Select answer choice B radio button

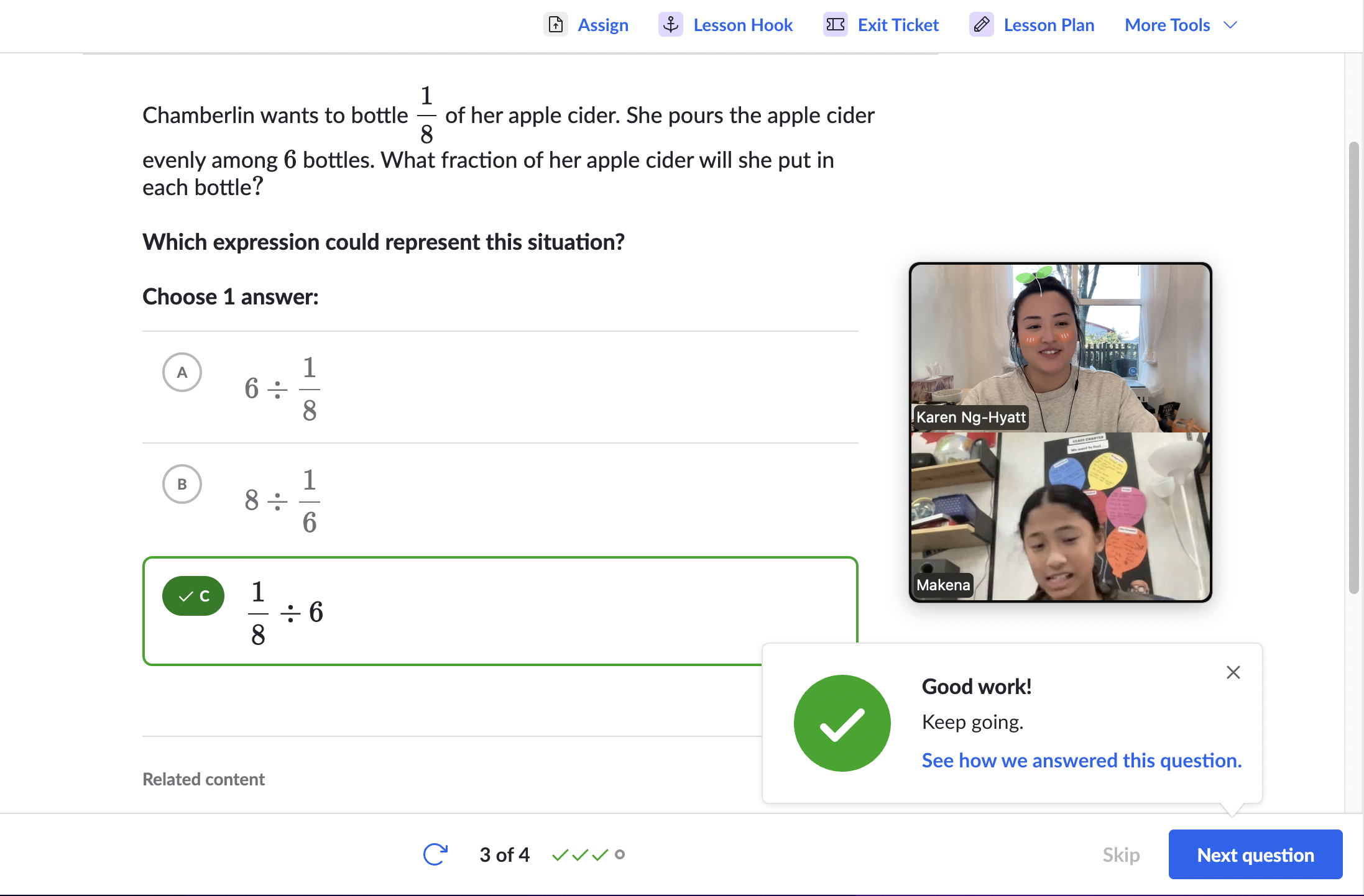(x=182, y=484)
